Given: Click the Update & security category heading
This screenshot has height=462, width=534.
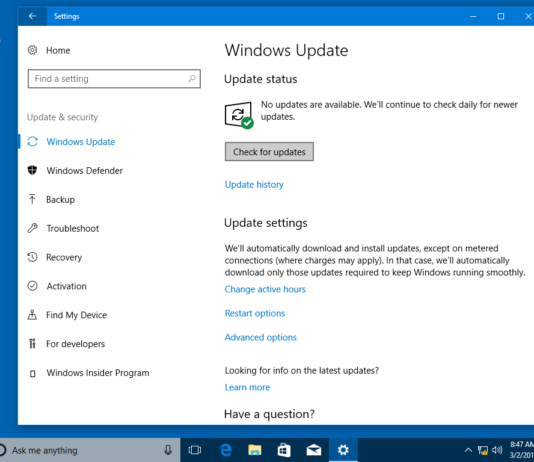Looking at the screenshot, I should click(62, 117).
